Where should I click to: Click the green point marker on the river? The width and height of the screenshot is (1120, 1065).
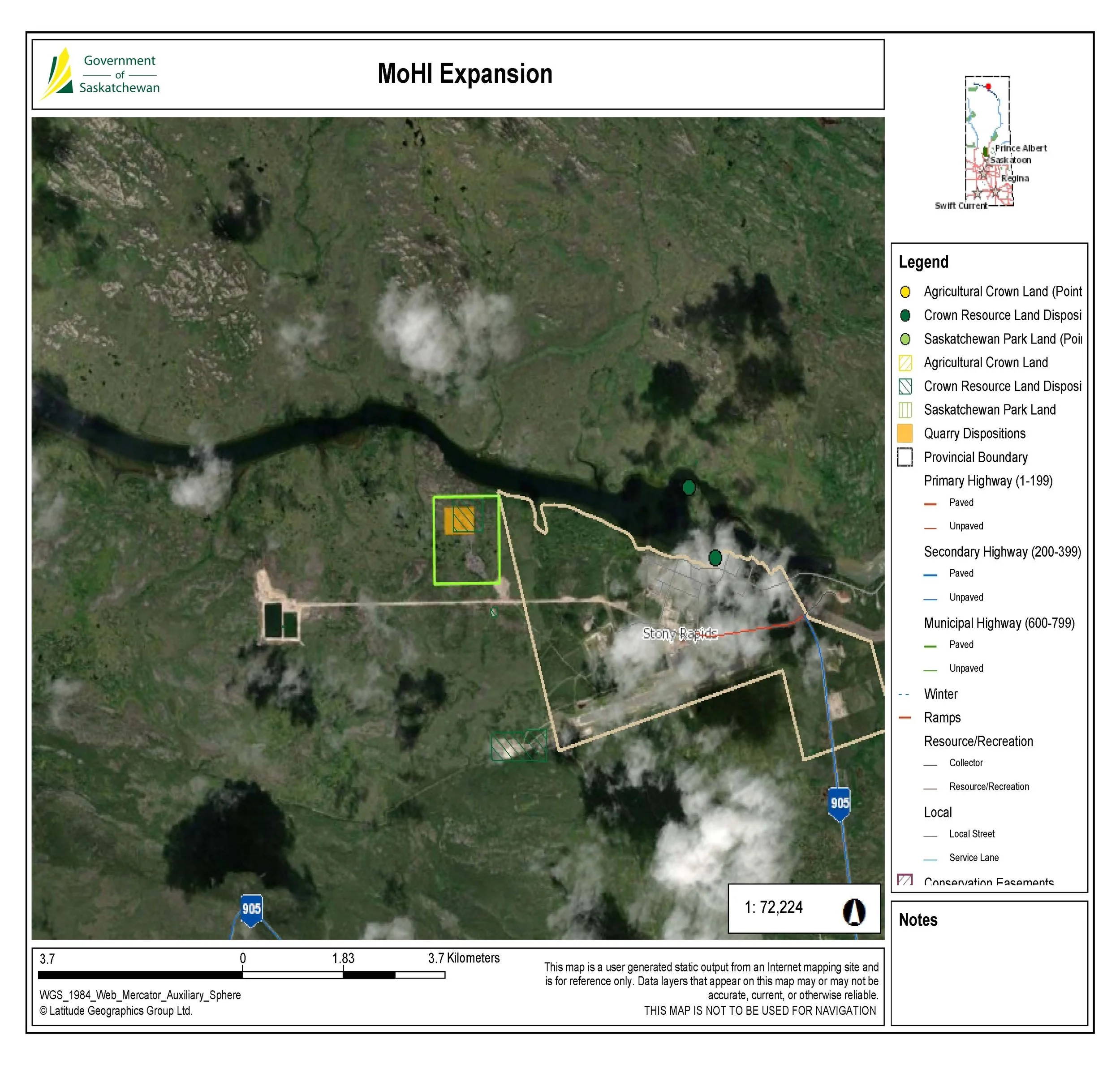point(689,487)
